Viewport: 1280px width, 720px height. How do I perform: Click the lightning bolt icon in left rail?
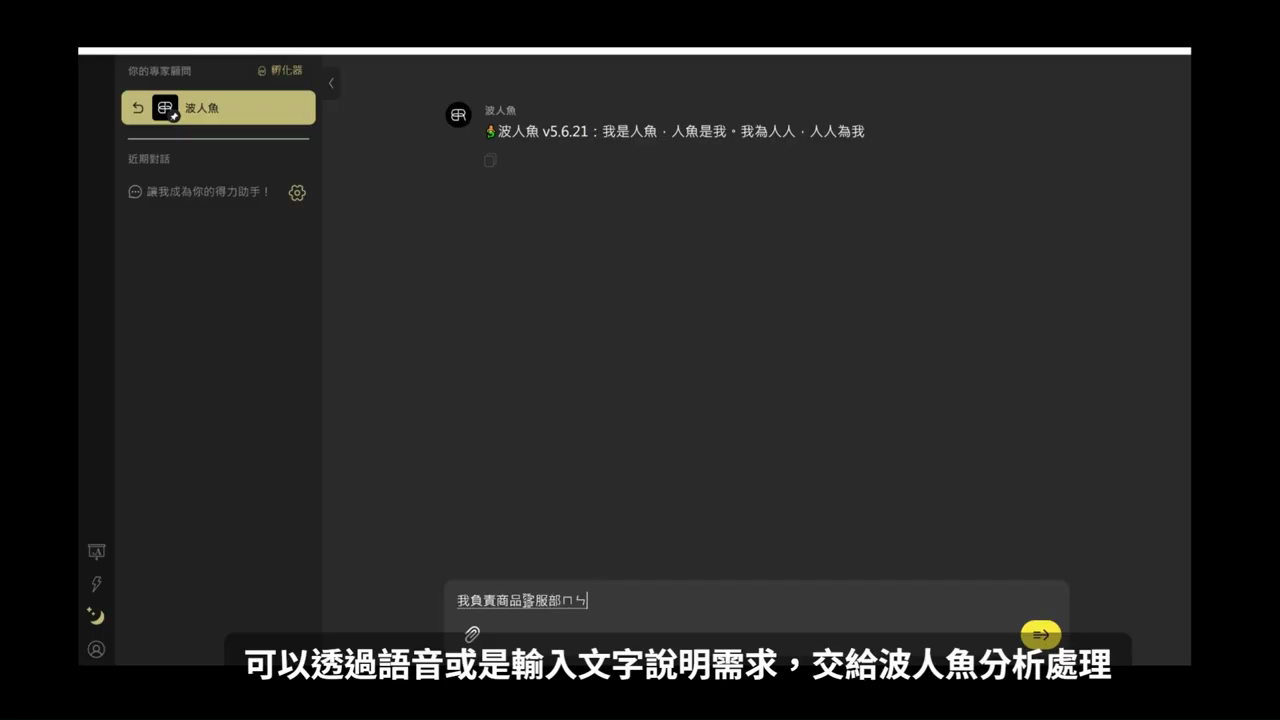click(x=96, y=584)
